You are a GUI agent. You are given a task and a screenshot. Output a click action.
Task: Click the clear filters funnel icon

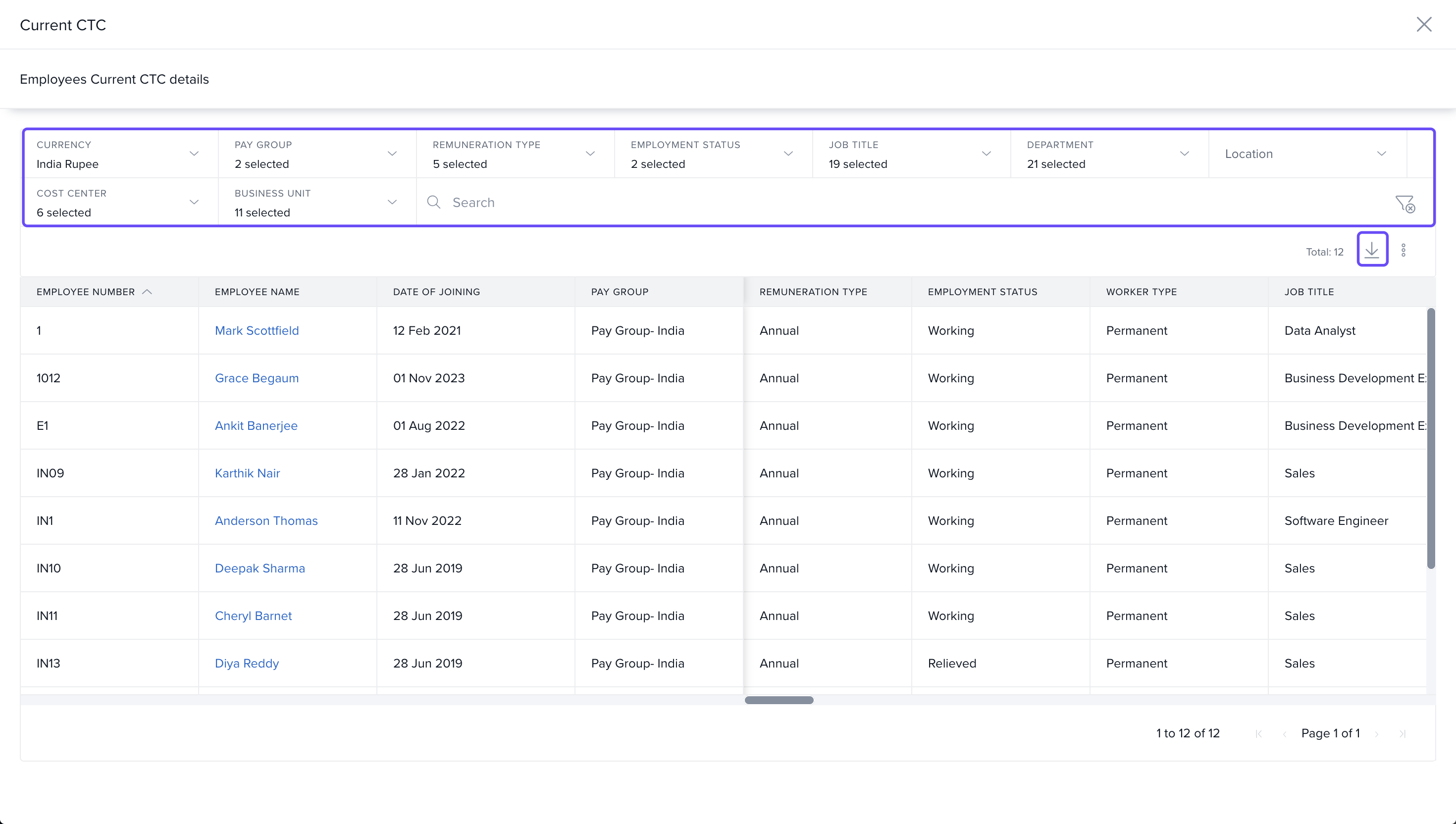click(1404, 203)
